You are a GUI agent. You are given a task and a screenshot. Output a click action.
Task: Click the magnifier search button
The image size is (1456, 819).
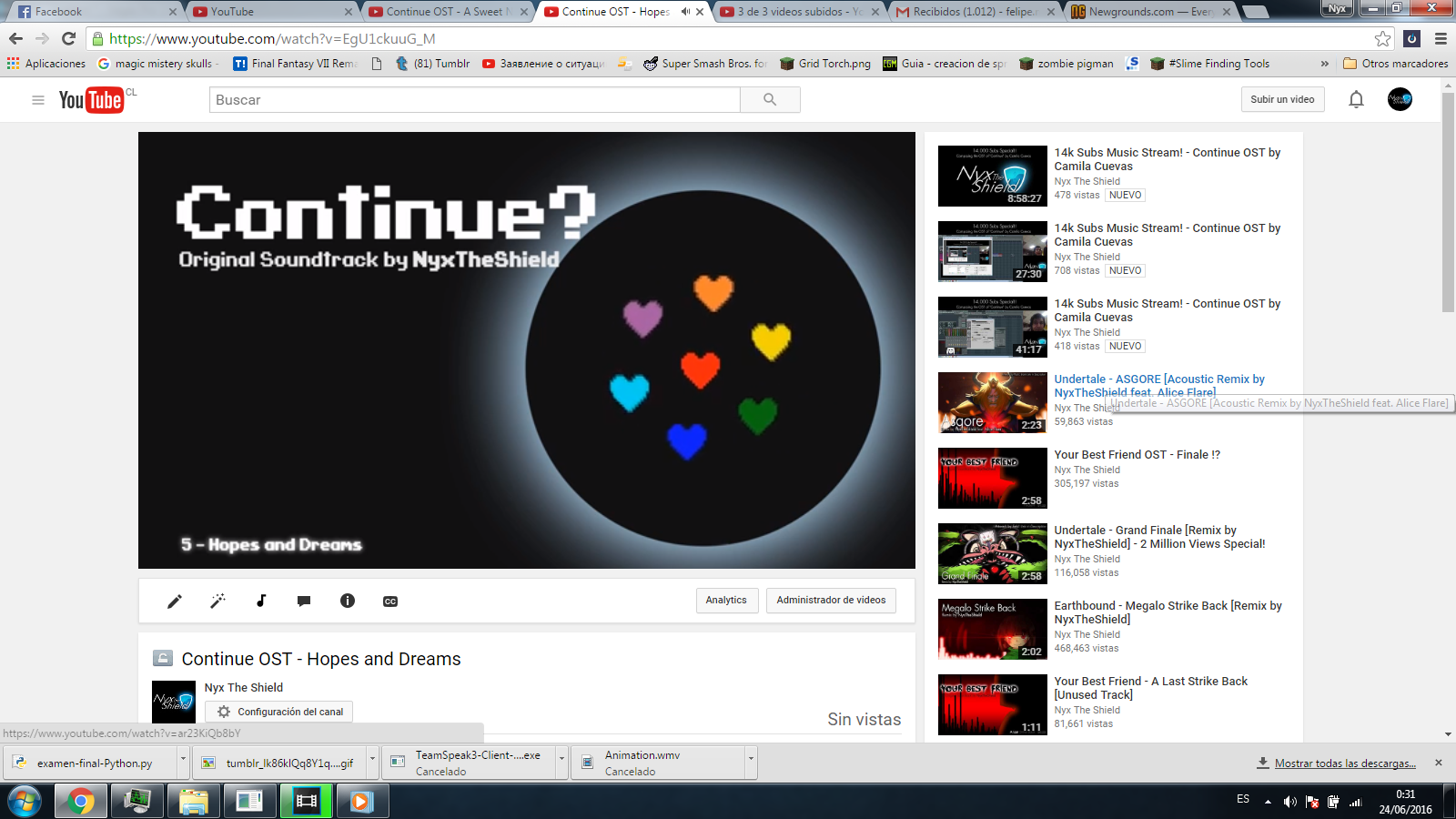tap(770, 100)
